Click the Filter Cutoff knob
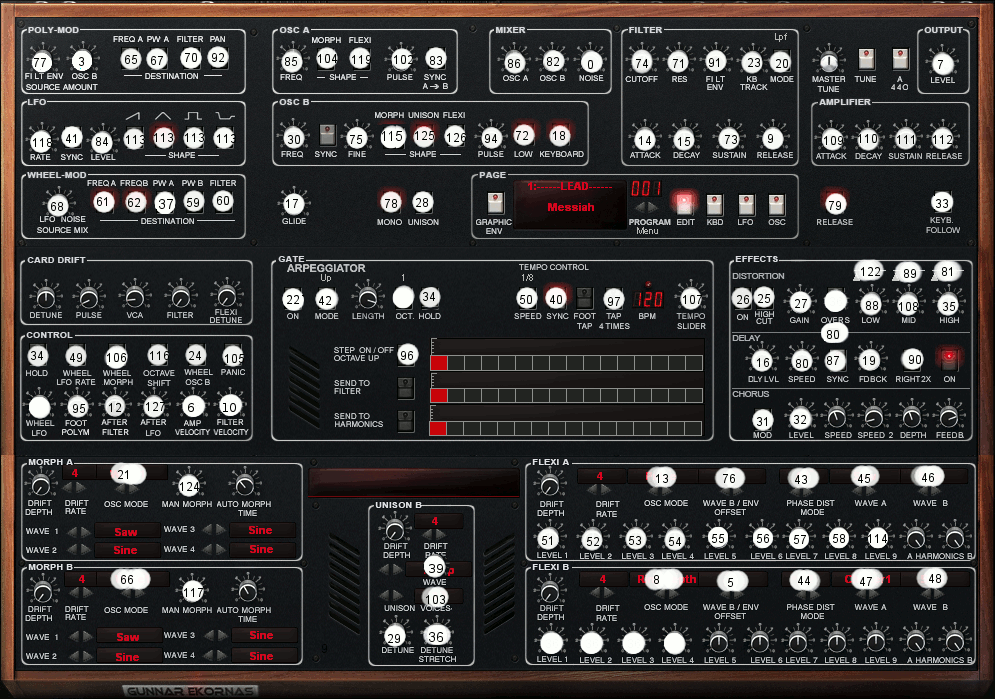 pyautogui.click(x=642, y=63)
